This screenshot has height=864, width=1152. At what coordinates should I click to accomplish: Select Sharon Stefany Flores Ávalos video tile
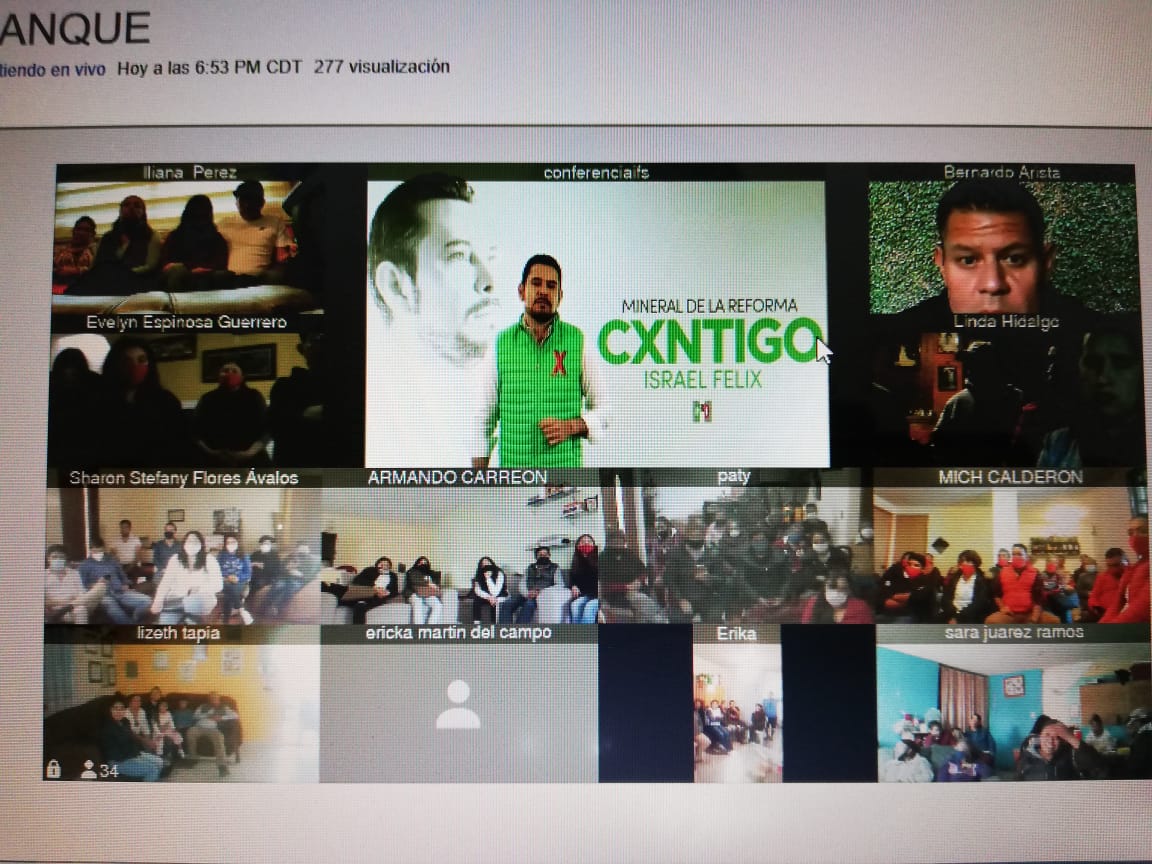(184, 547)
